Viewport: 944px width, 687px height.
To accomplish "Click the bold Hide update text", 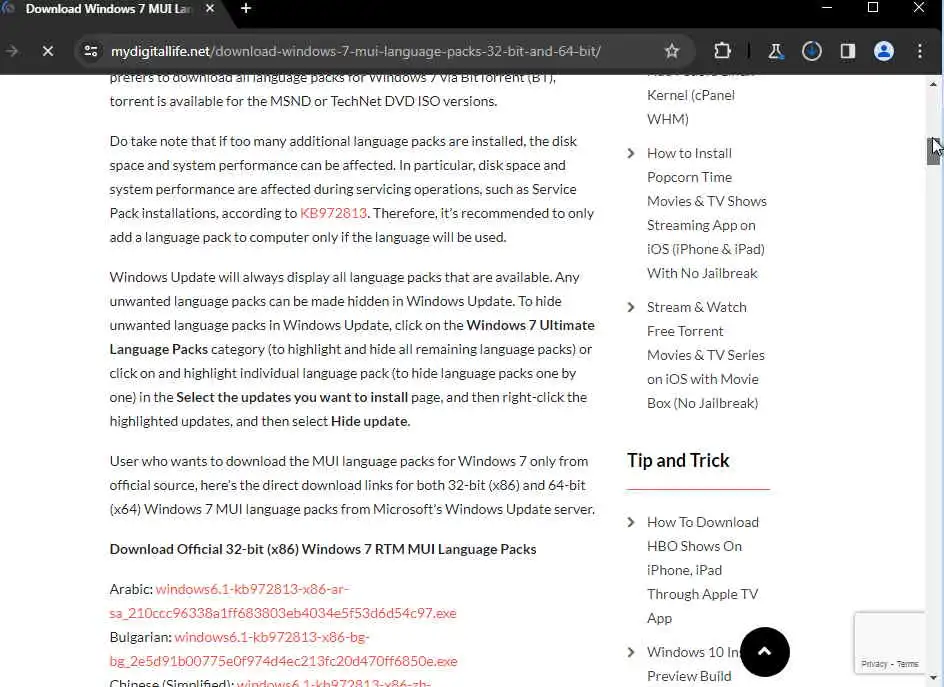I will (x=369, y=421).
